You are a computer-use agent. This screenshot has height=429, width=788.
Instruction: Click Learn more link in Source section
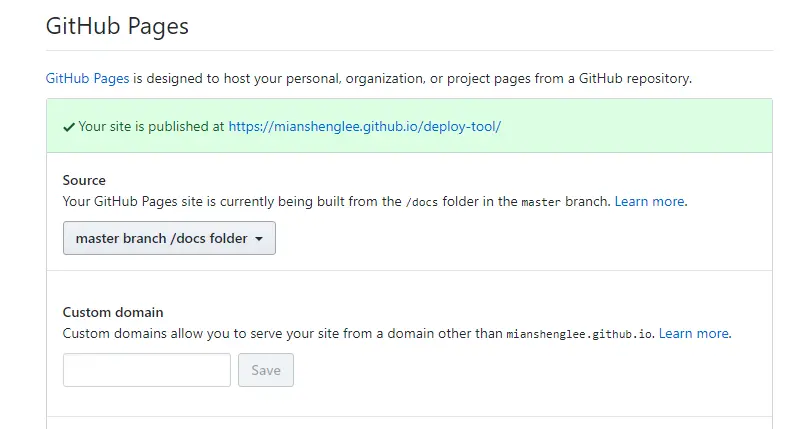(649, 201)
